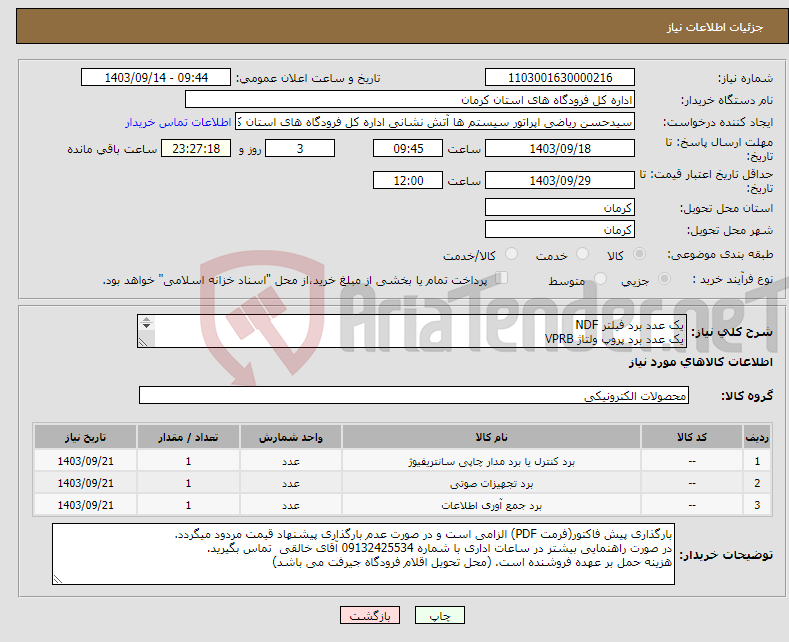
Task: Click the بازگشت (back) button
Action: (x=370, y=615)
